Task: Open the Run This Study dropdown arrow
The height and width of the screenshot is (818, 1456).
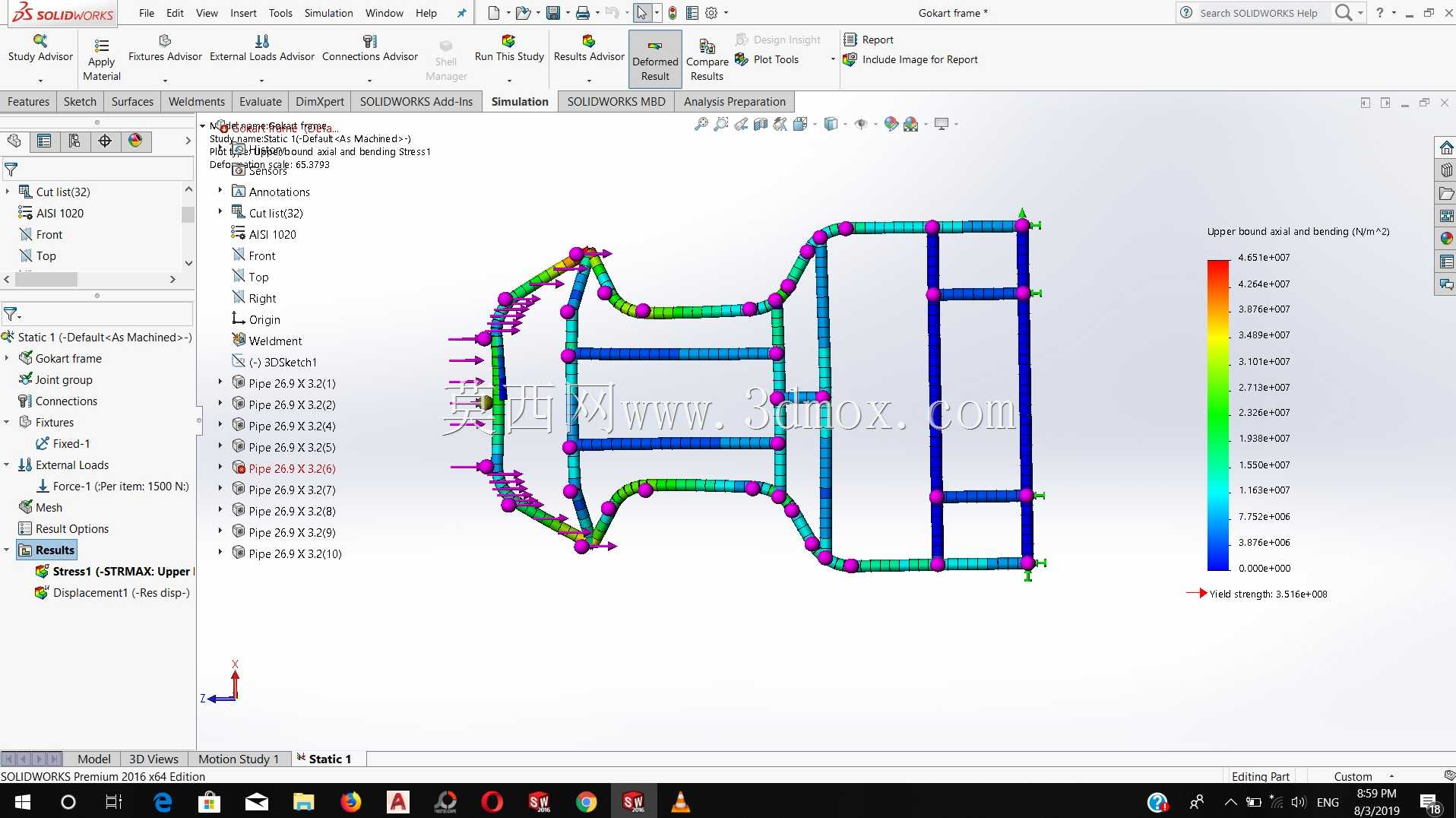Action: 509,81
